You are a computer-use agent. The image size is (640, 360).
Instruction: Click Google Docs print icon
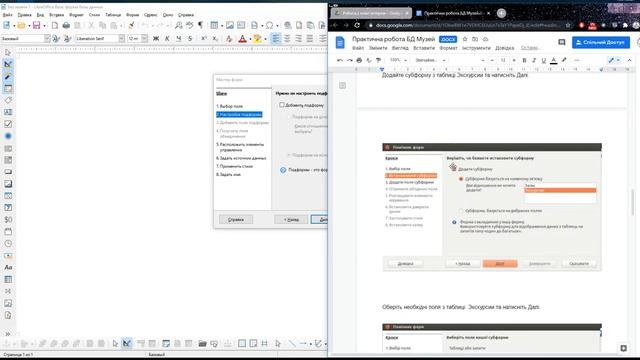click(x=359, y=60)
